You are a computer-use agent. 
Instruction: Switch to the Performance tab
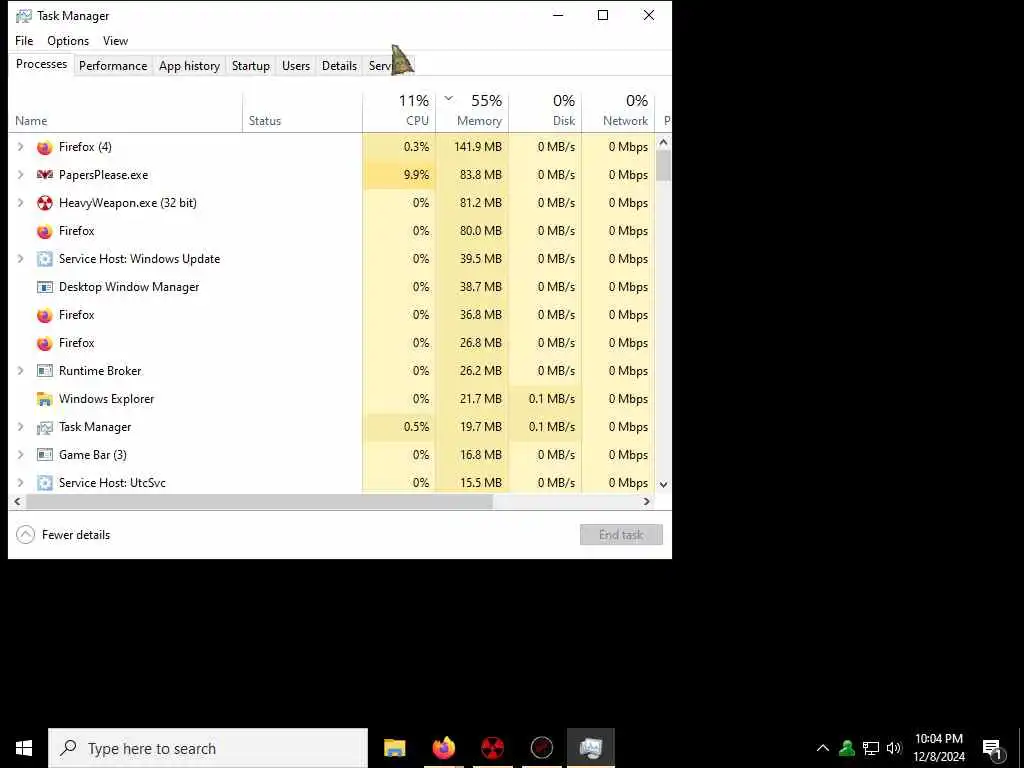[113, 66]
